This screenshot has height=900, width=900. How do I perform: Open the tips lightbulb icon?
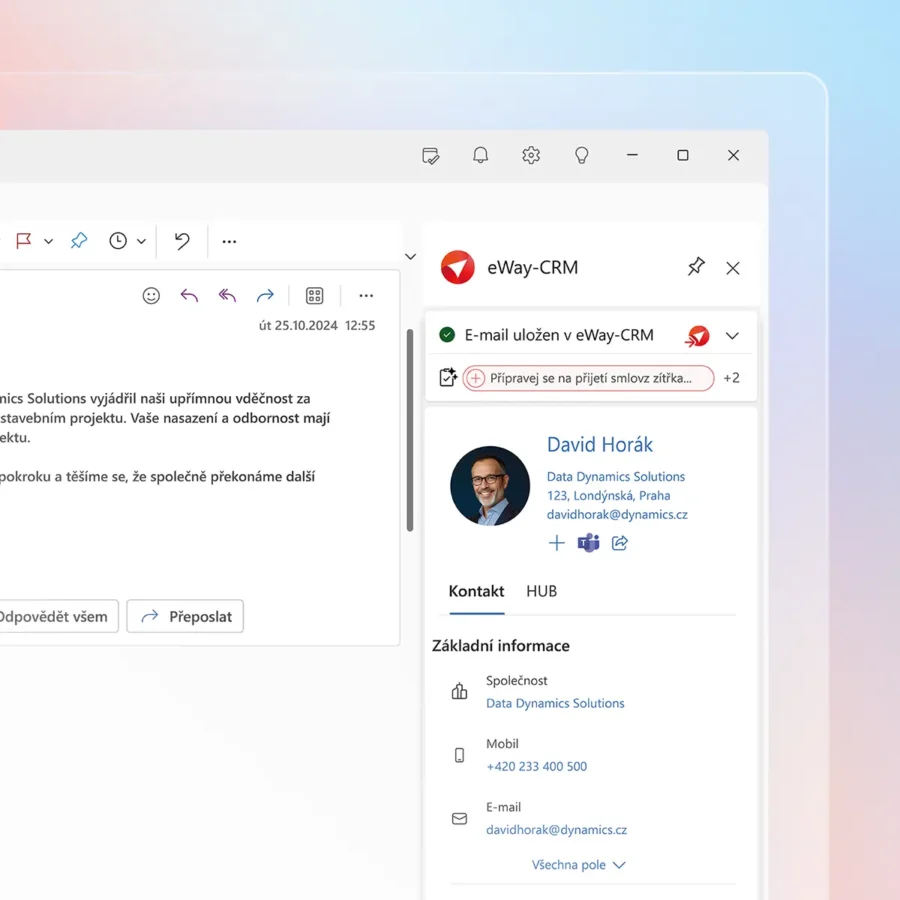(x=581, y=155)
